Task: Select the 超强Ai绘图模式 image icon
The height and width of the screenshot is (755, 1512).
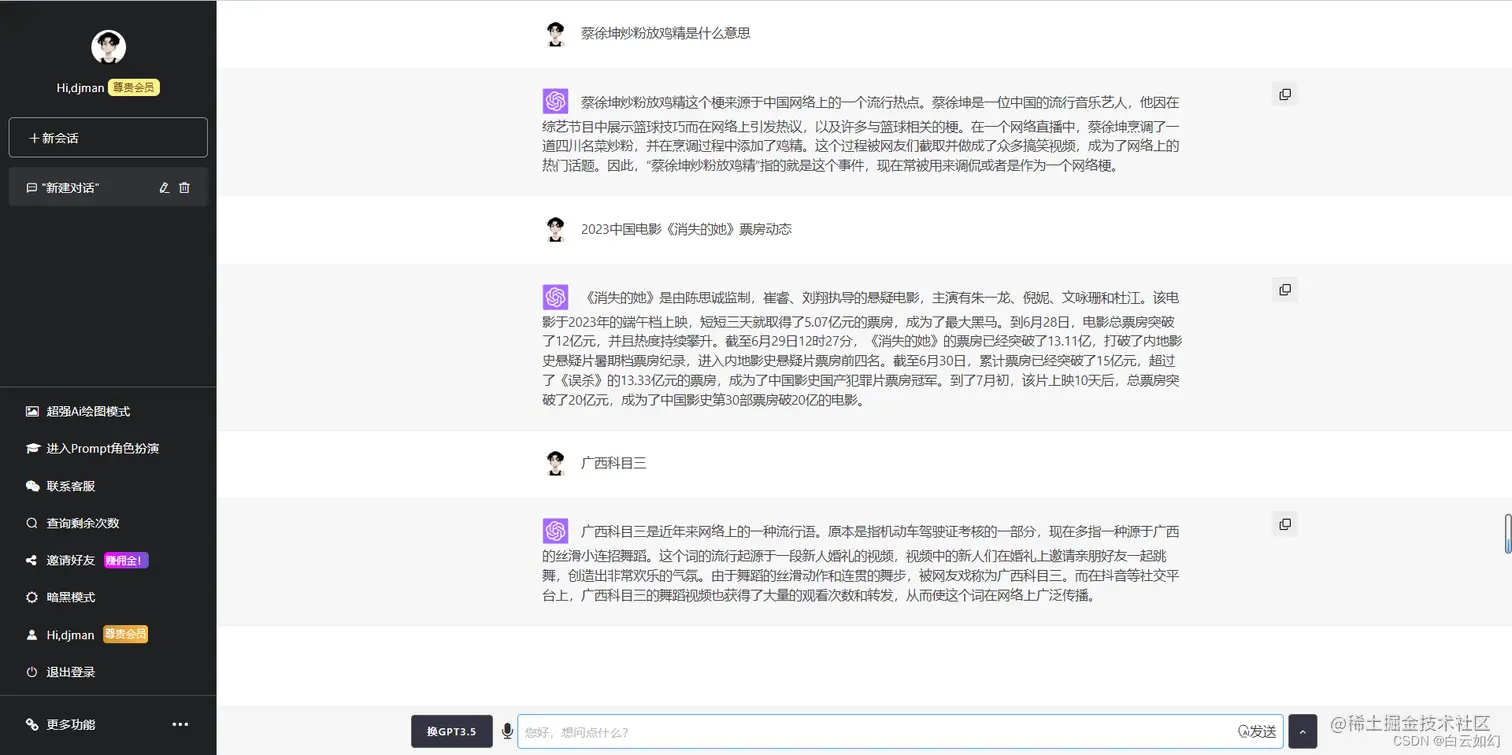Action: (34, 411)
